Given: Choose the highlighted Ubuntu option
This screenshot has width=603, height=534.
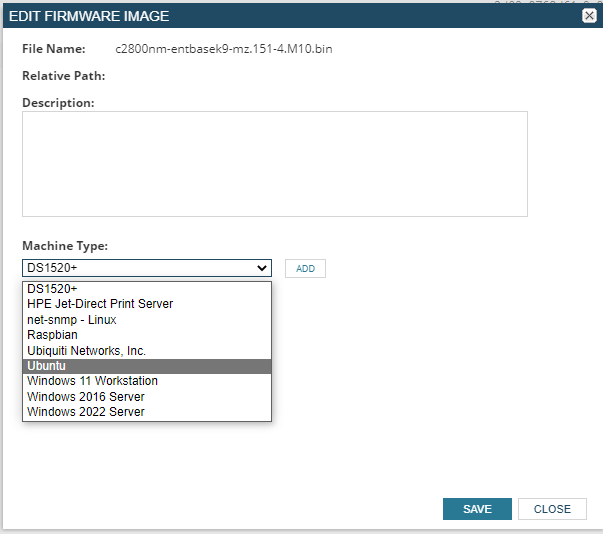Looking at the screenshot, I should (x=147, y=366).
